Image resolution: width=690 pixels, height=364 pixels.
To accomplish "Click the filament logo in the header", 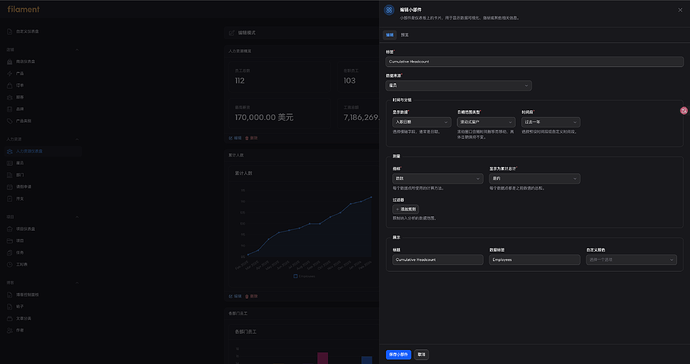I will (23, 9).
